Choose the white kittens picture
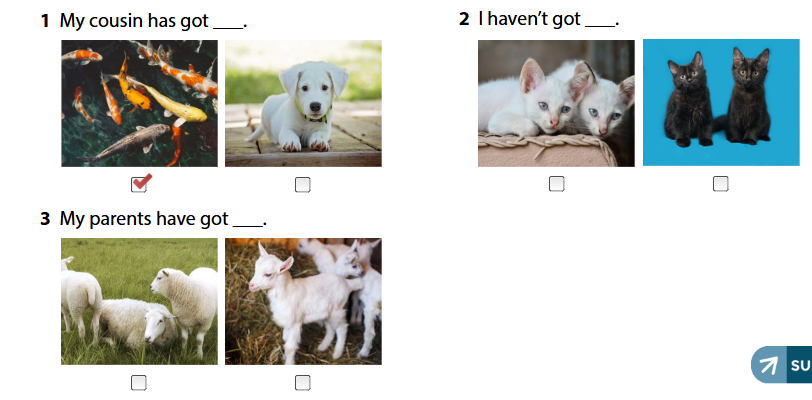The width and height of the screenshot is (812, 400). point(556,103)
